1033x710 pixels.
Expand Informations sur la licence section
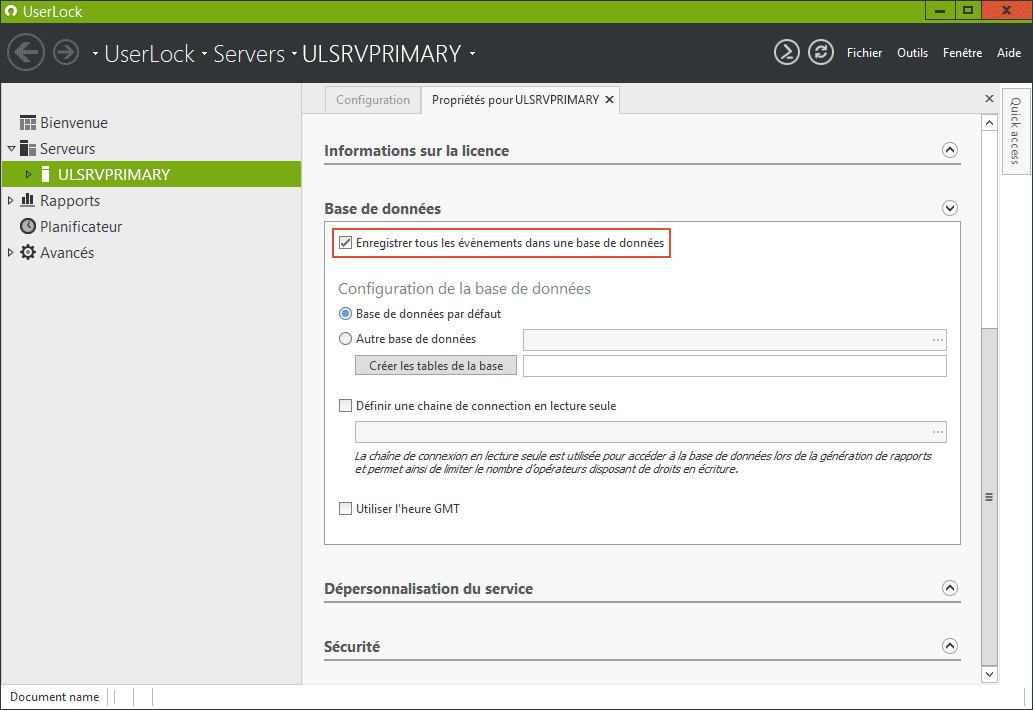(x=949, y=150)
